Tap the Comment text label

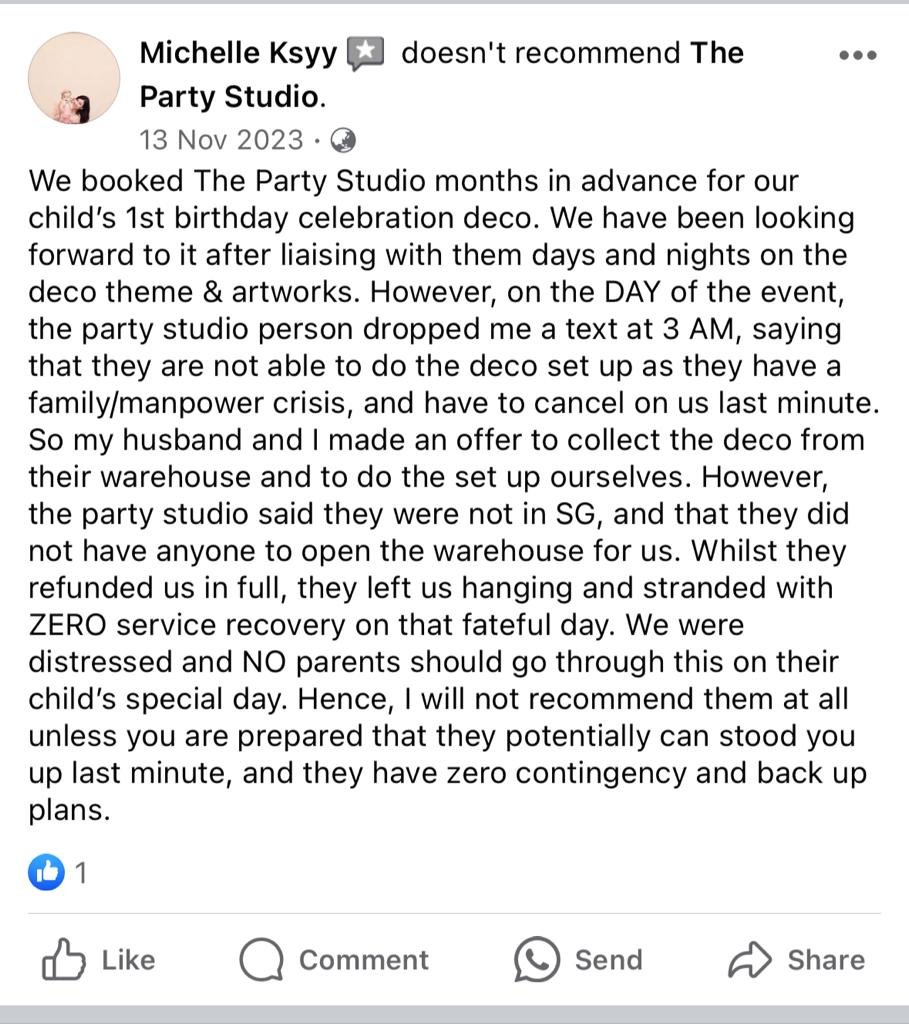(x=363, y=961)
